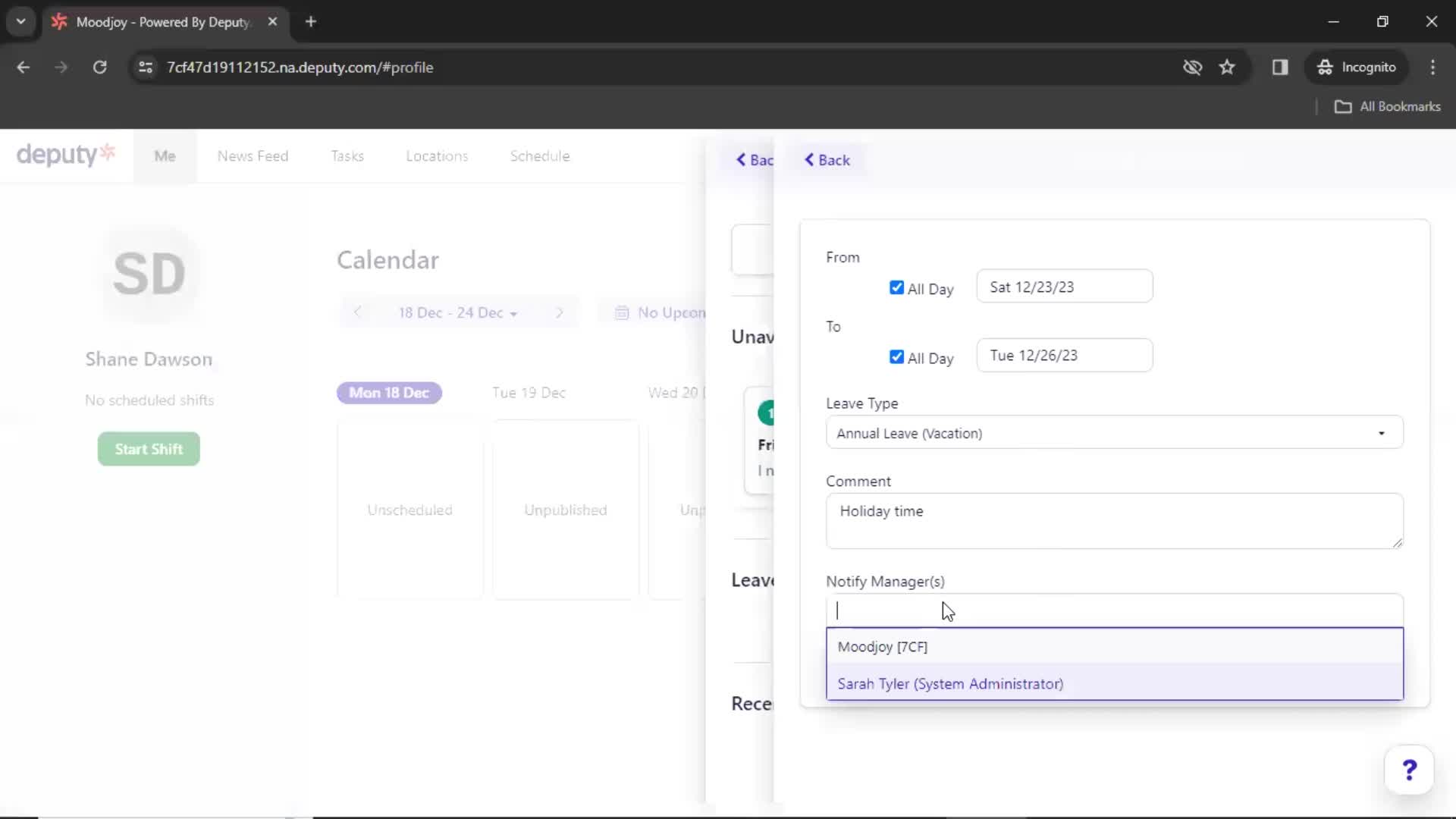Open the Notify Manager(s) dropdown
This screenshot has width=1456, height=819.
pyautogui.click(x=1113, y=610)
